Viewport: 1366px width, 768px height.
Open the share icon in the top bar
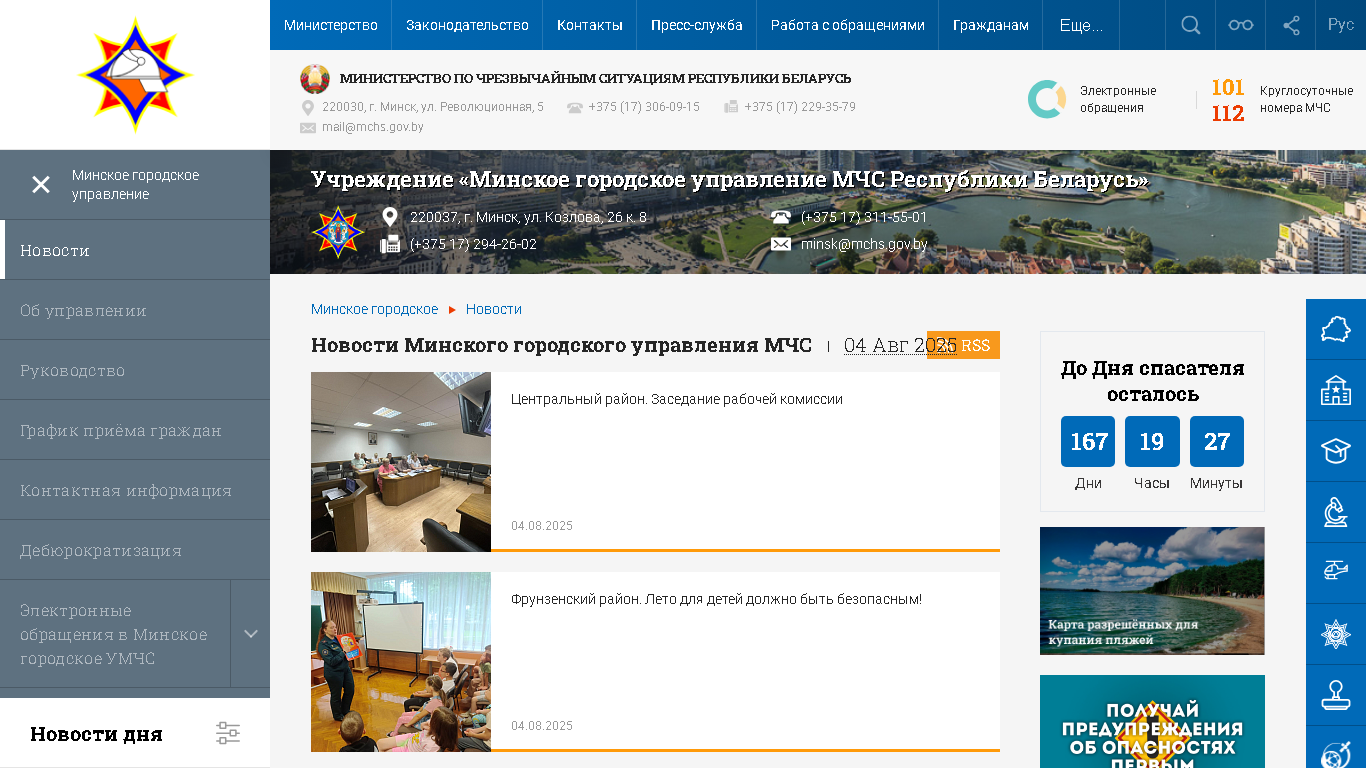coord(1291,25)
